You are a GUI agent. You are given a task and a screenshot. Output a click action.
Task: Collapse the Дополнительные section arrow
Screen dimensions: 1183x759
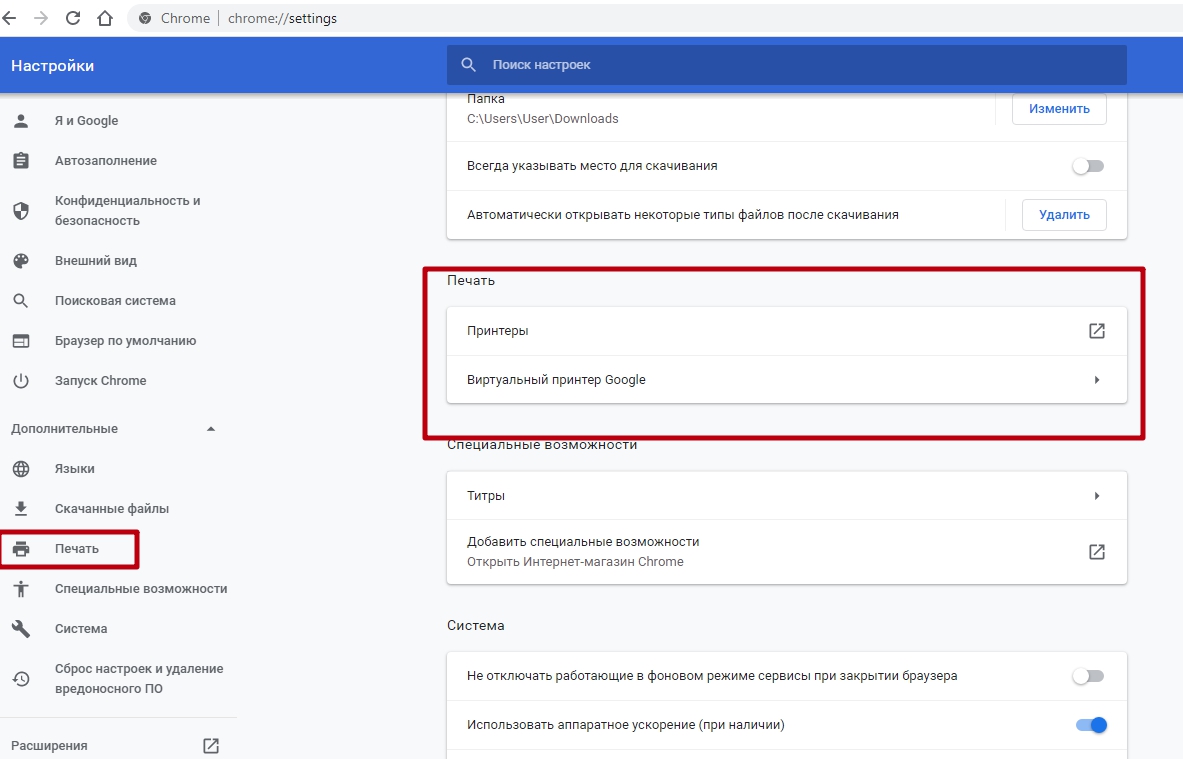click(x=210, y=429)
